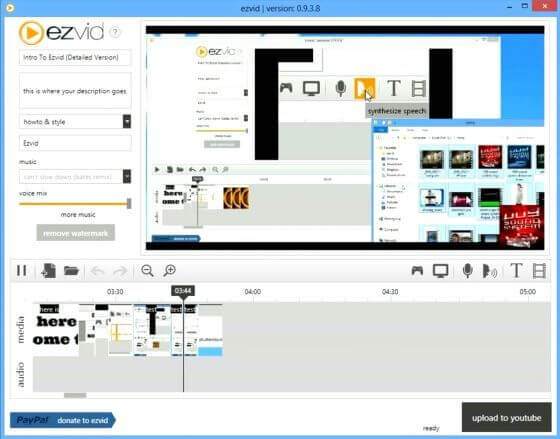Open the load project folder icon
The width and height of the screenshot is (560, 439).
pyautogui.click(x=71, y=270)
